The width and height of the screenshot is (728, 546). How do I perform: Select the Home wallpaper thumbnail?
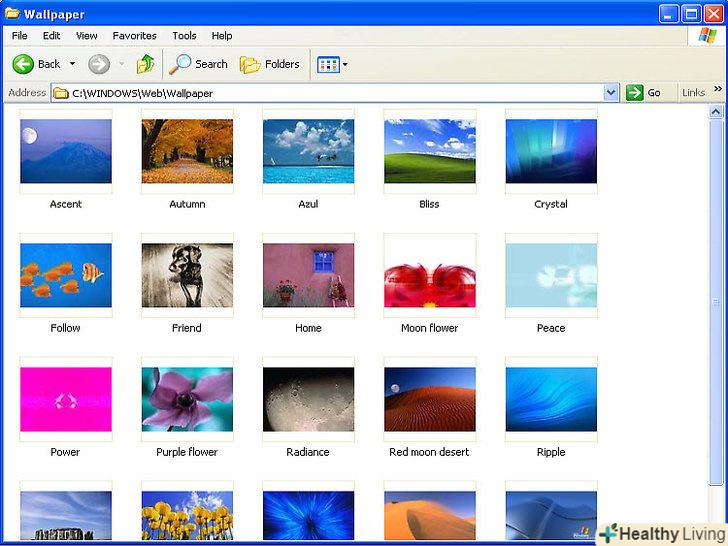point(308,275)
